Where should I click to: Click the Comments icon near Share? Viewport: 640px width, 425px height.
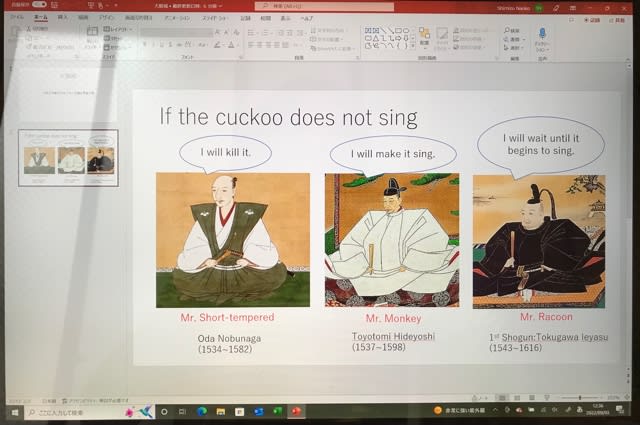coord(571,20)
